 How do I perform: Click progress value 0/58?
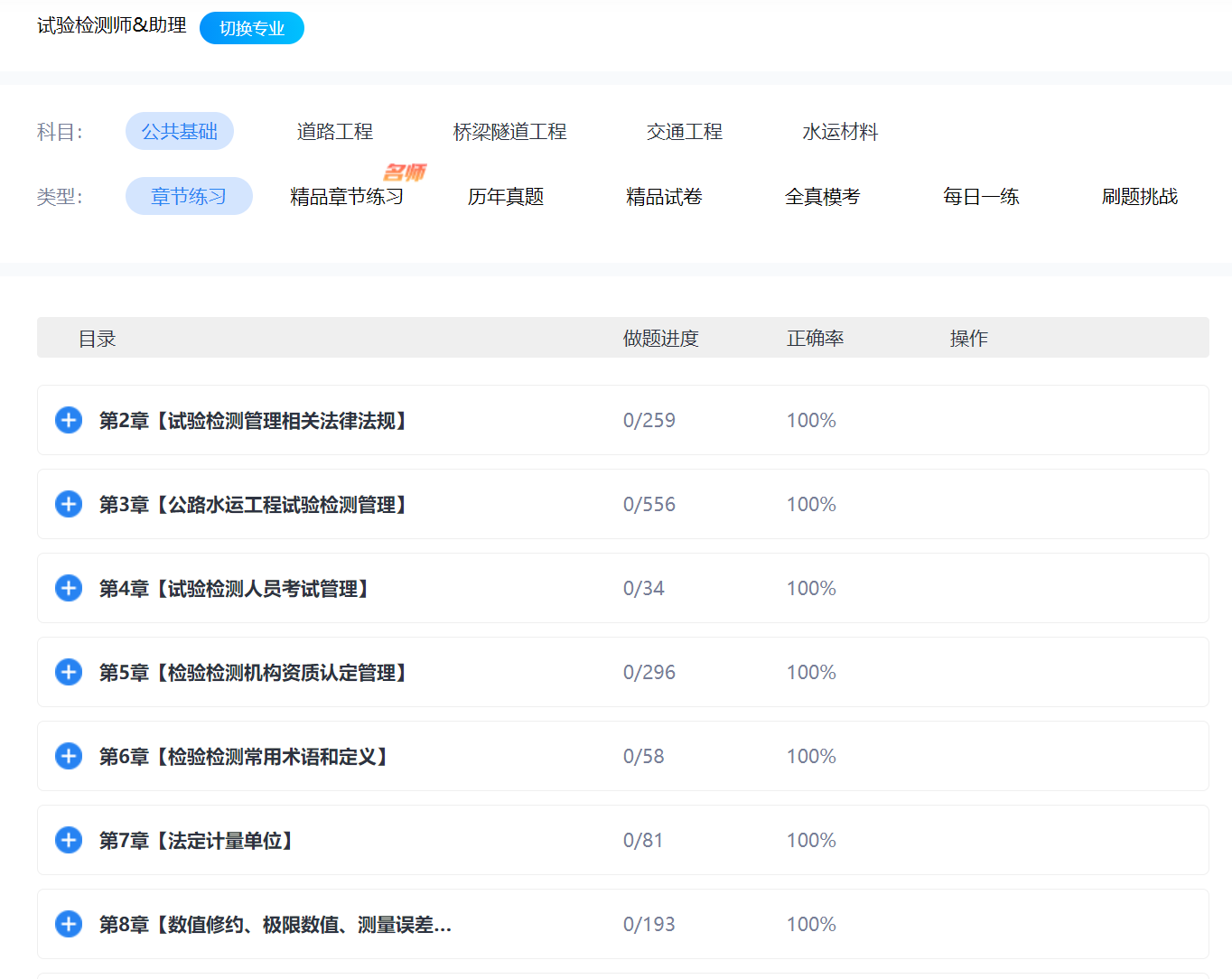[x=644, y=756]
